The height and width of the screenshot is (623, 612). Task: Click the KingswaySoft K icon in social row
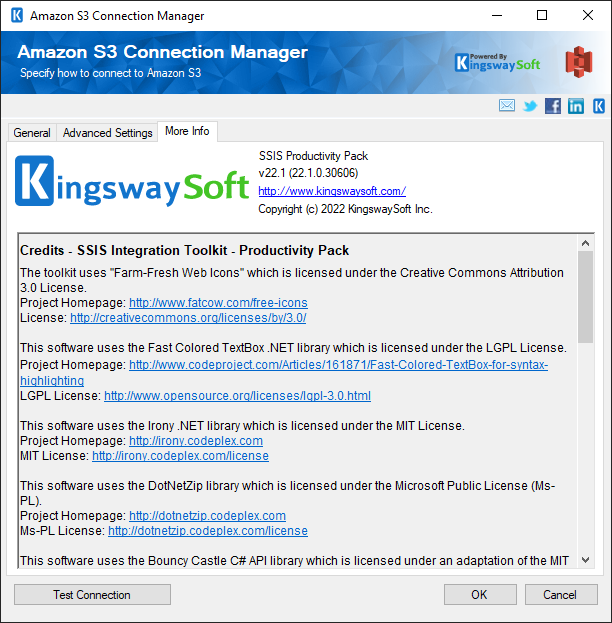(599, 106)
